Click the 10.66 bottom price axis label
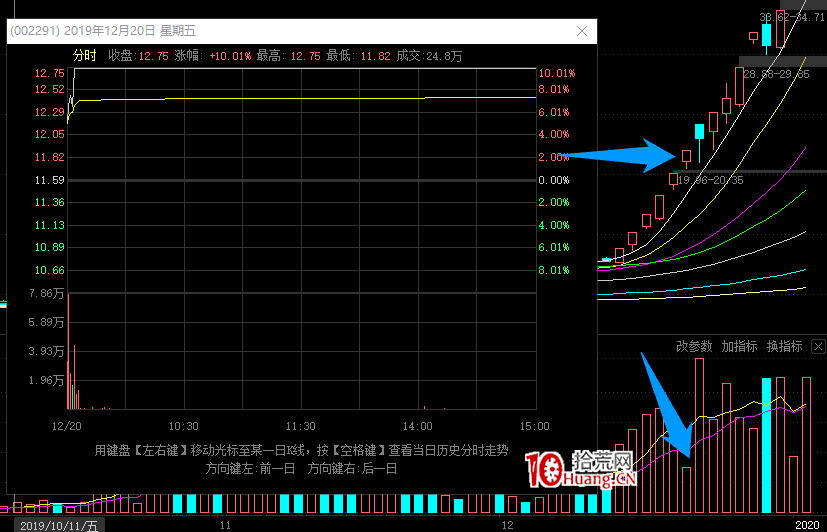 pos(50,270)
